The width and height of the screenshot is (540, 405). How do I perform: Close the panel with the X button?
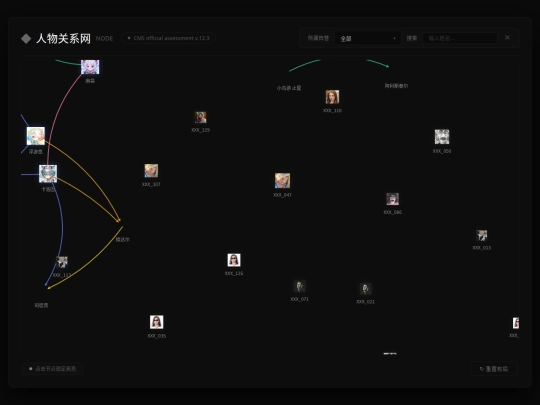point(507,38)
